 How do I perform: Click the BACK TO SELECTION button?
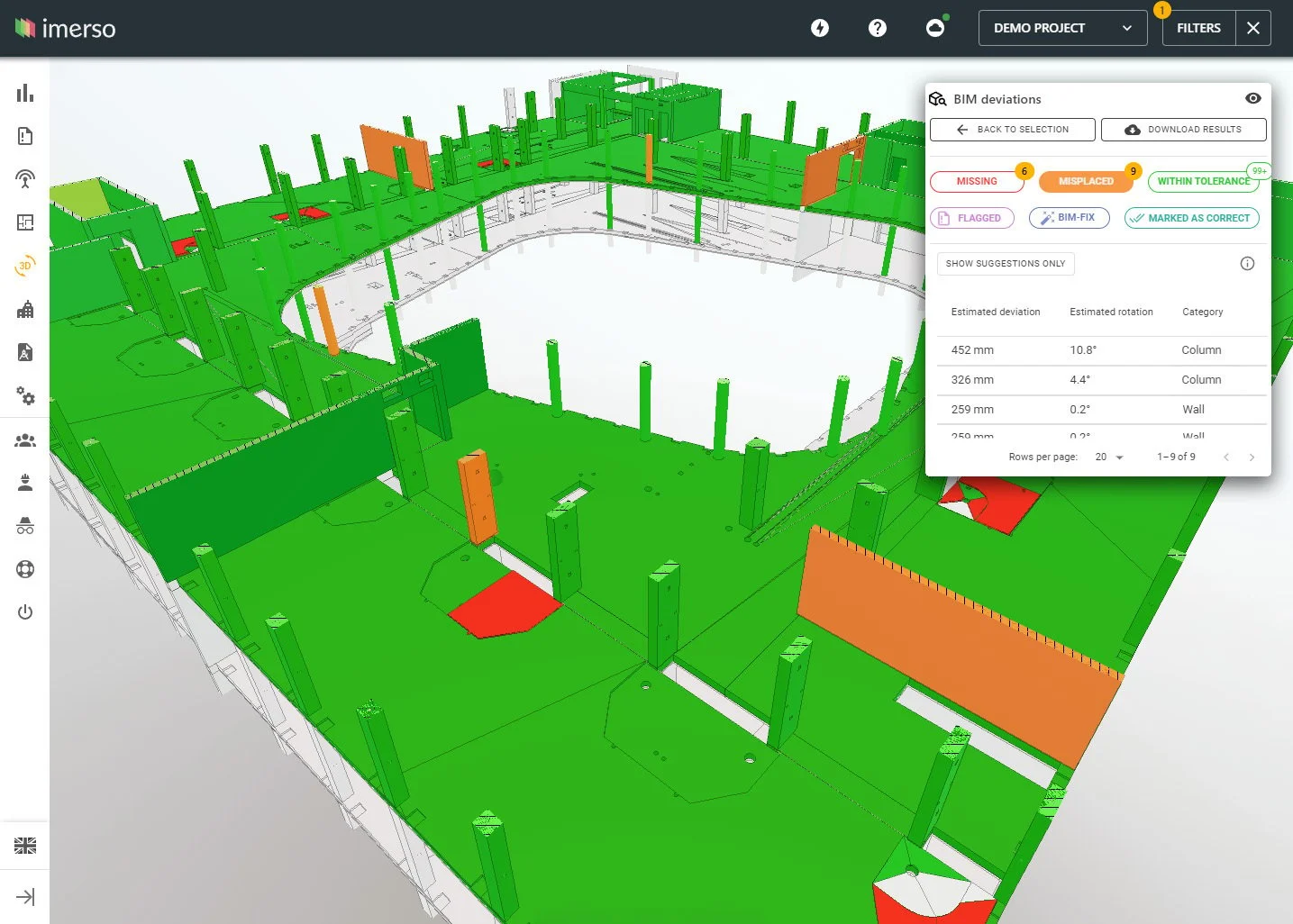click(1011, 129)
